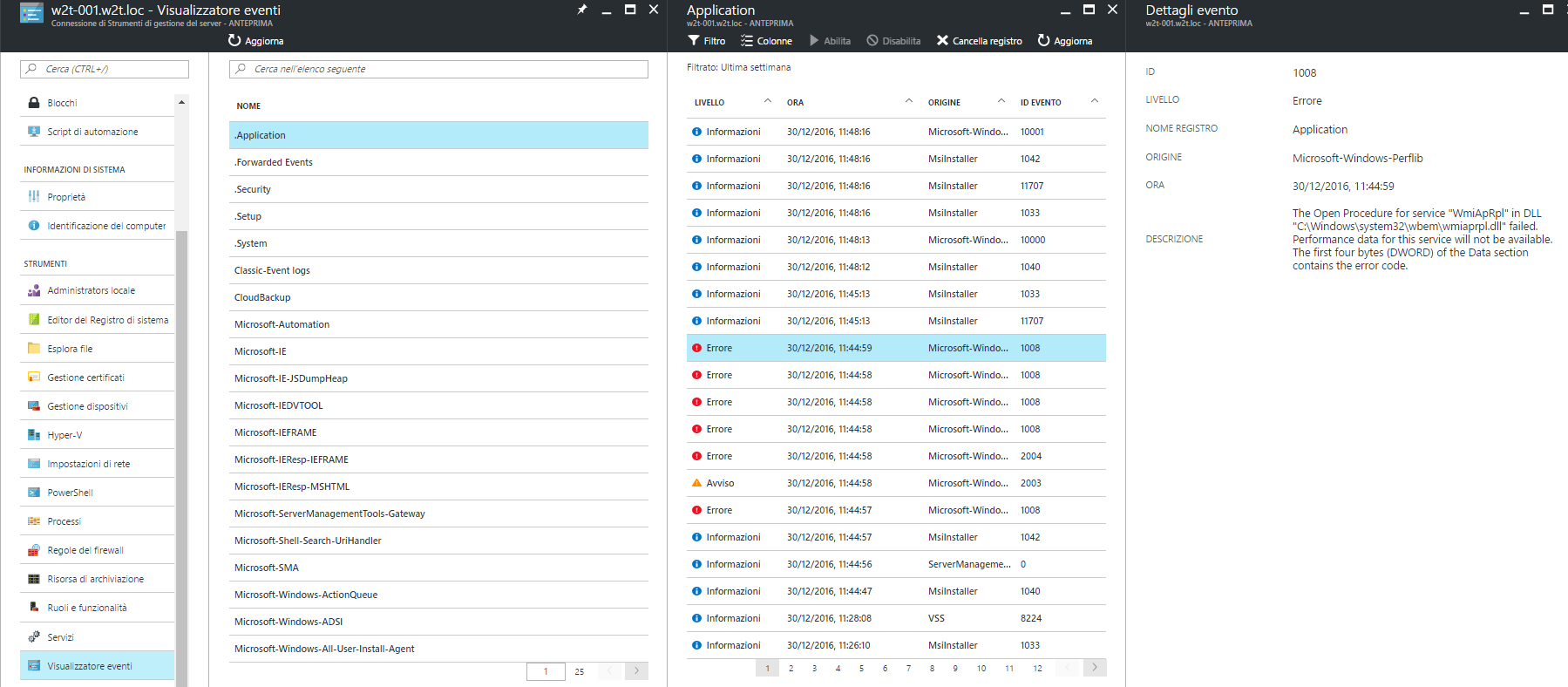
Task: Click next page arrow in event list
Action: point(1095,668)
